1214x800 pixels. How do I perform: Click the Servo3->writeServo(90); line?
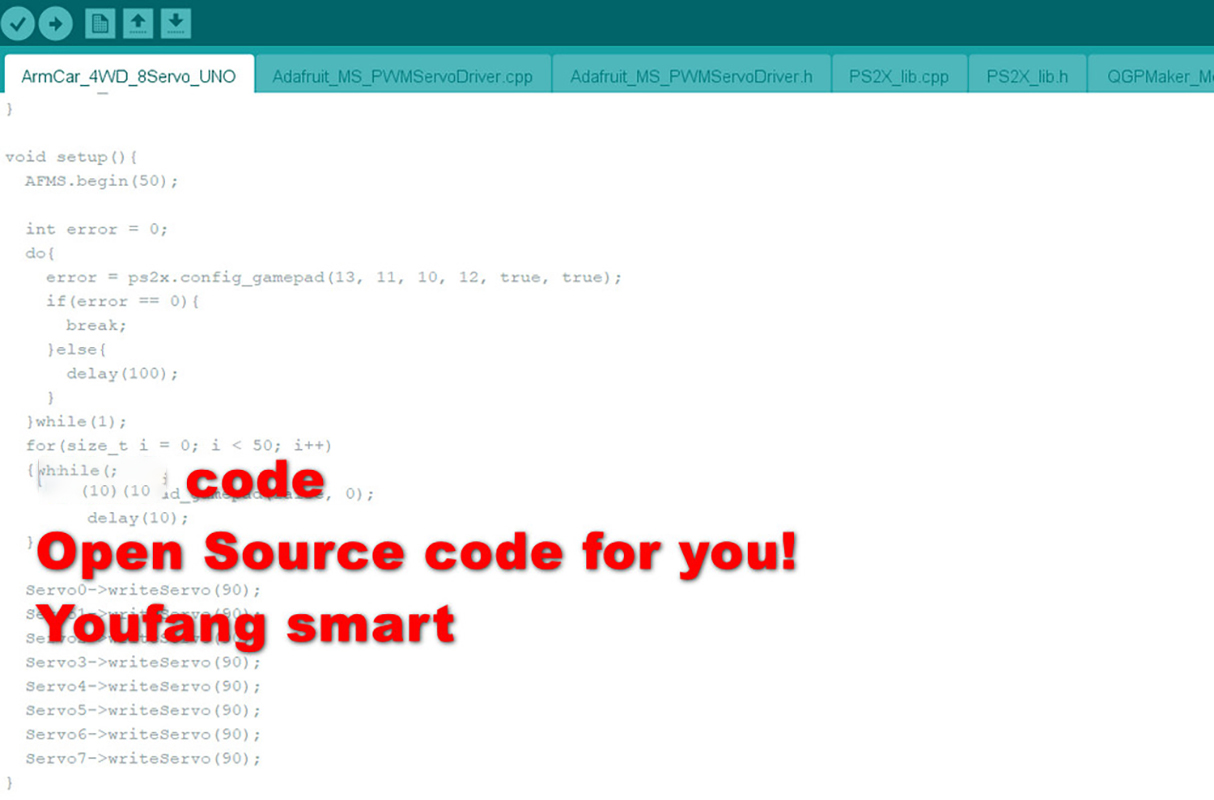143,662
